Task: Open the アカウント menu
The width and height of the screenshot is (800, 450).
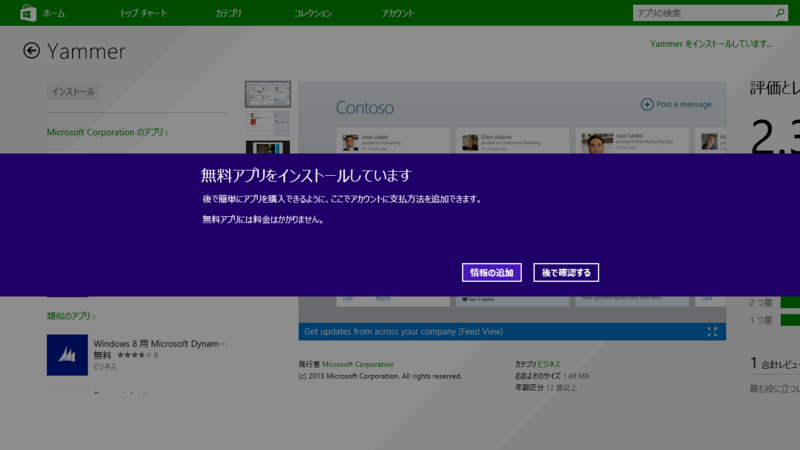Action: pyautogui.click(x=398, y=13)
